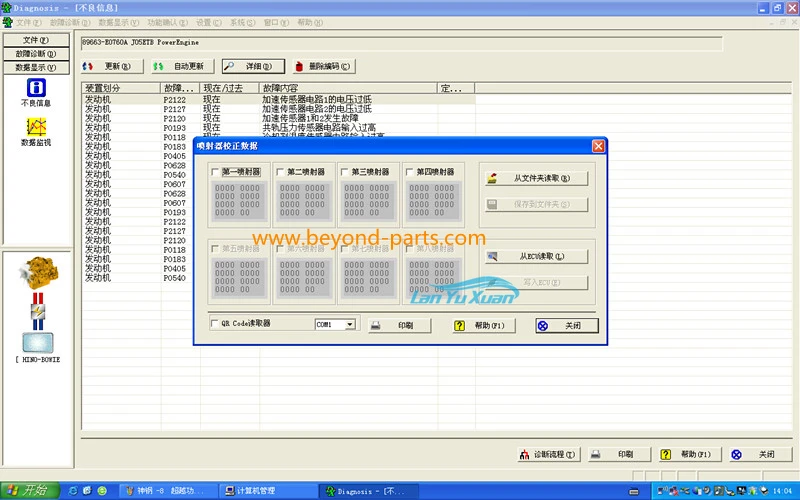Open 故障诊断(D) in the menu bar

tap(70, 22)
